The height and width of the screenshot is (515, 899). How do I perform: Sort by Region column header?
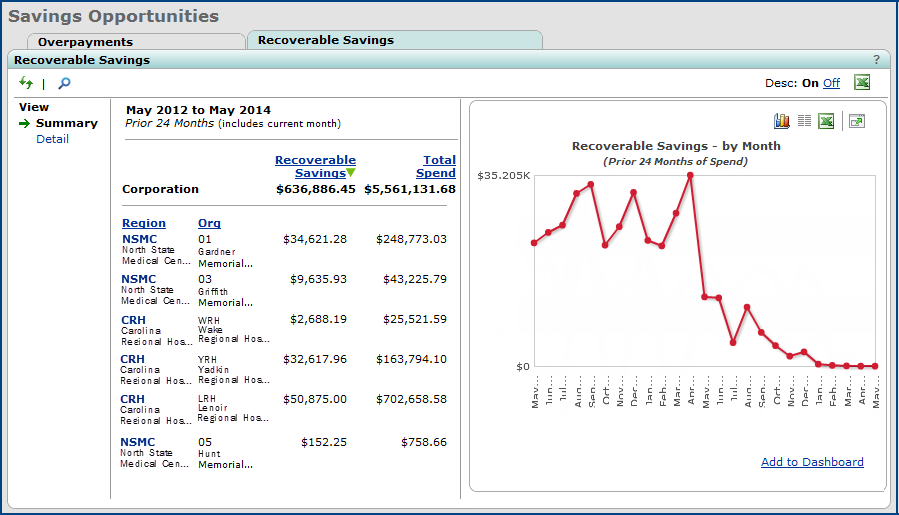click(143, 223)
